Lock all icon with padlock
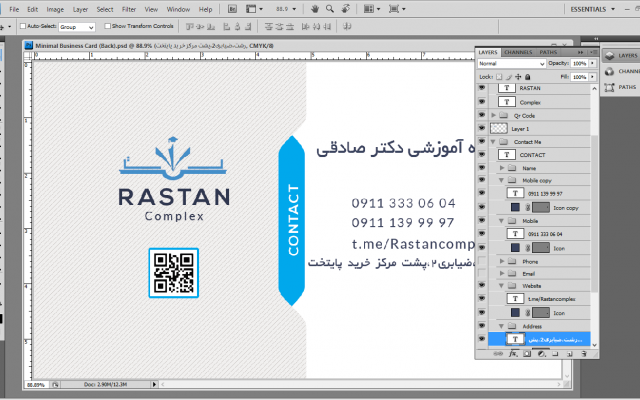Viewport: 640px width, 400px height. pos(527,77)
